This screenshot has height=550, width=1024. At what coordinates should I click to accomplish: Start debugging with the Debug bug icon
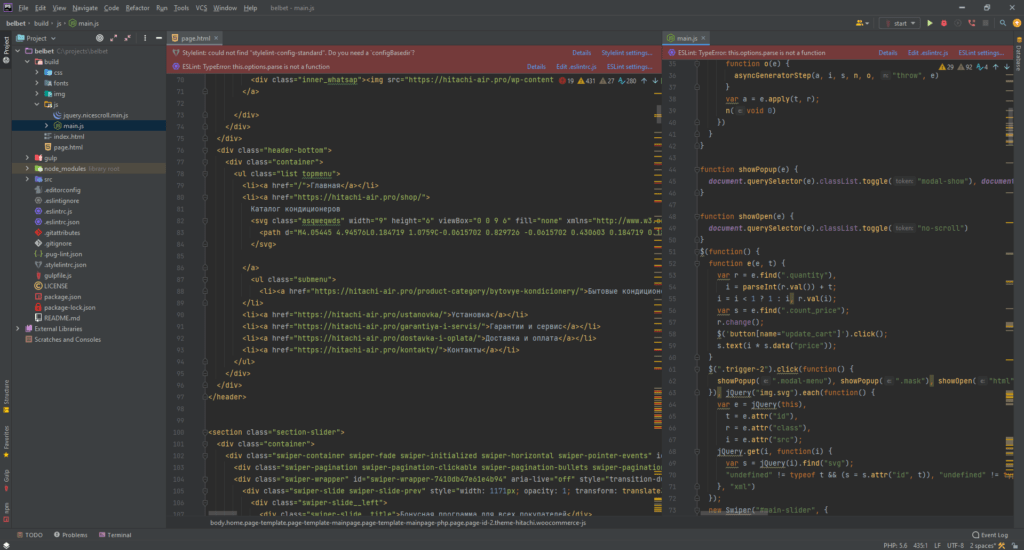click(943, 22)
